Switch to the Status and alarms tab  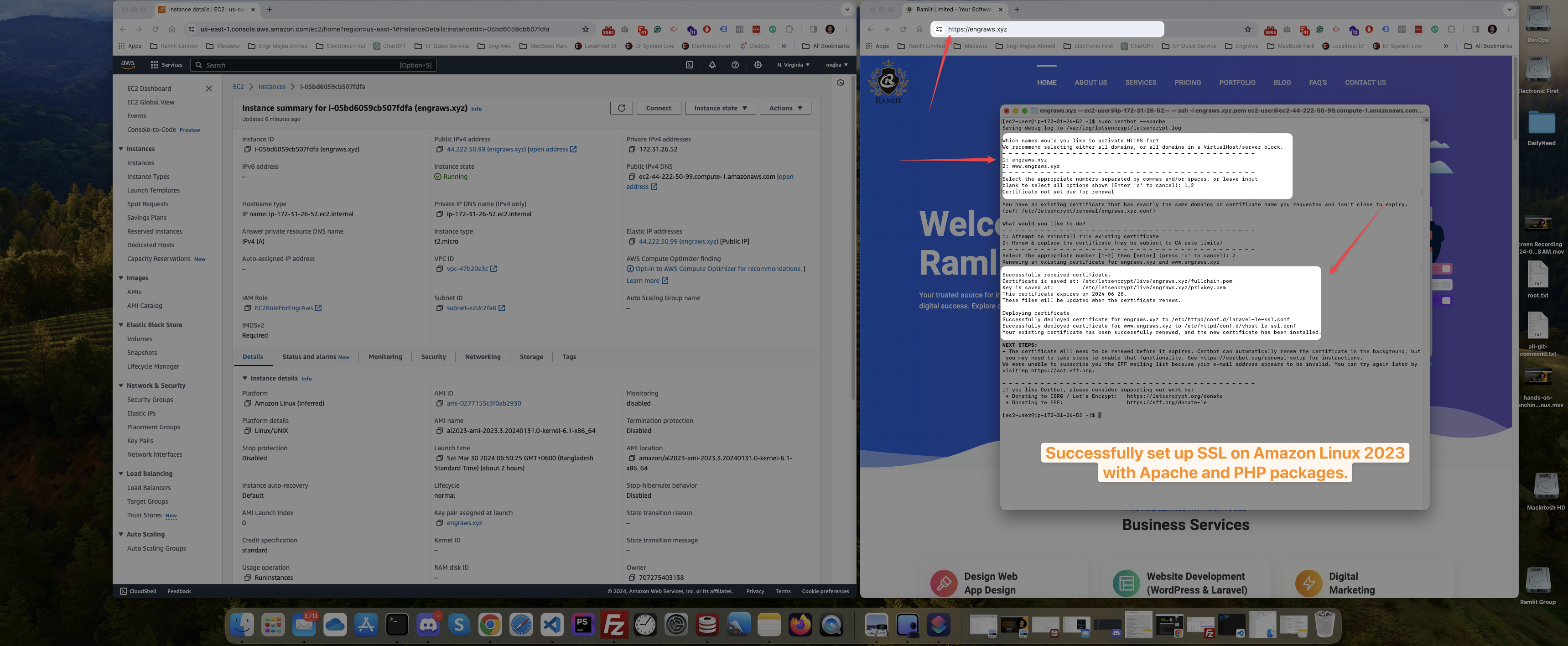pos(315,357)
